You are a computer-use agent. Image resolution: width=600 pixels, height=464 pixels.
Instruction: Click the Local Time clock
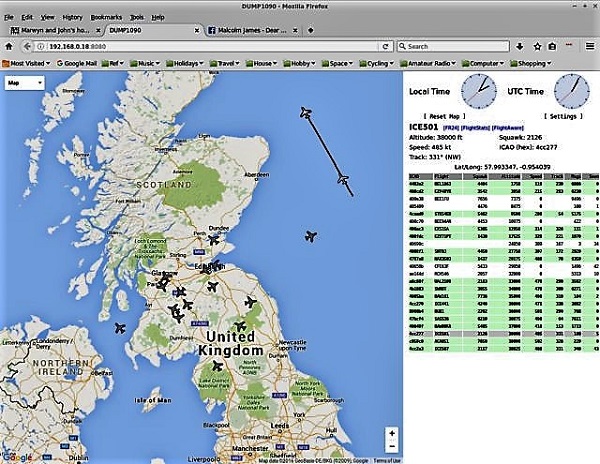478,91
